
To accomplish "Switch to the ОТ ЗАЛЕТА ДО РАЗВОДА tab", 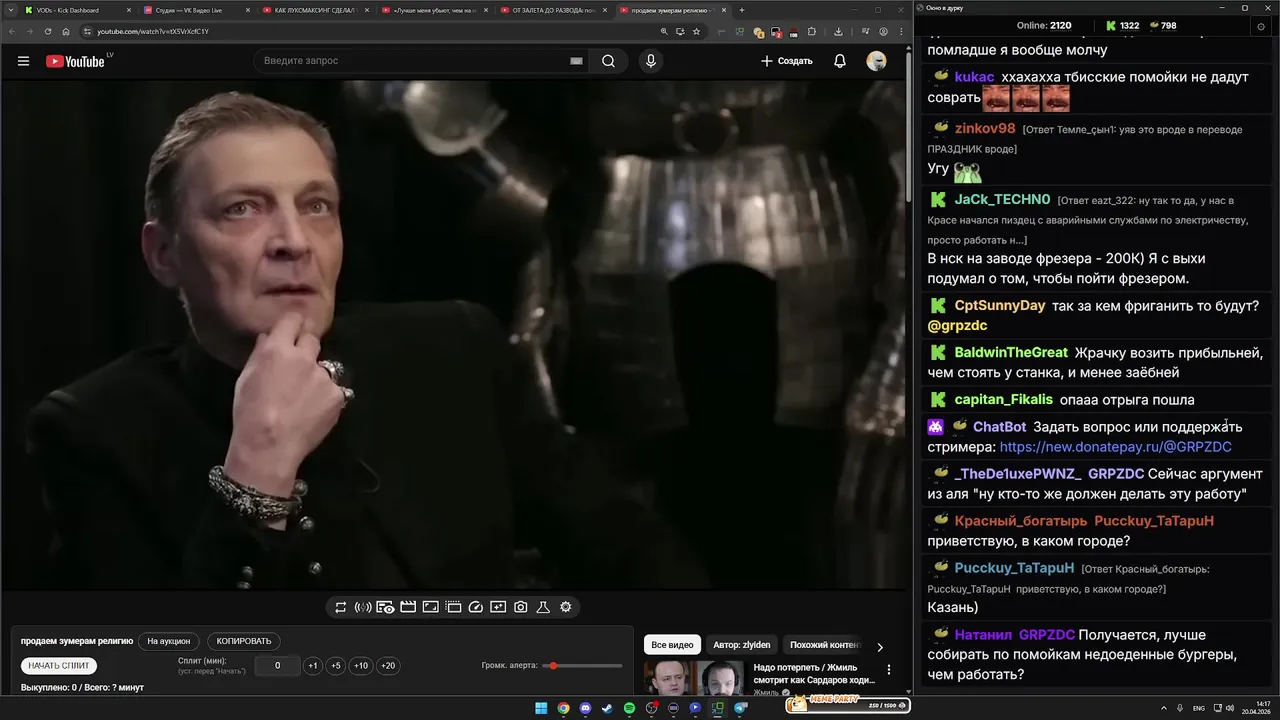I will (x=553, y=10).
